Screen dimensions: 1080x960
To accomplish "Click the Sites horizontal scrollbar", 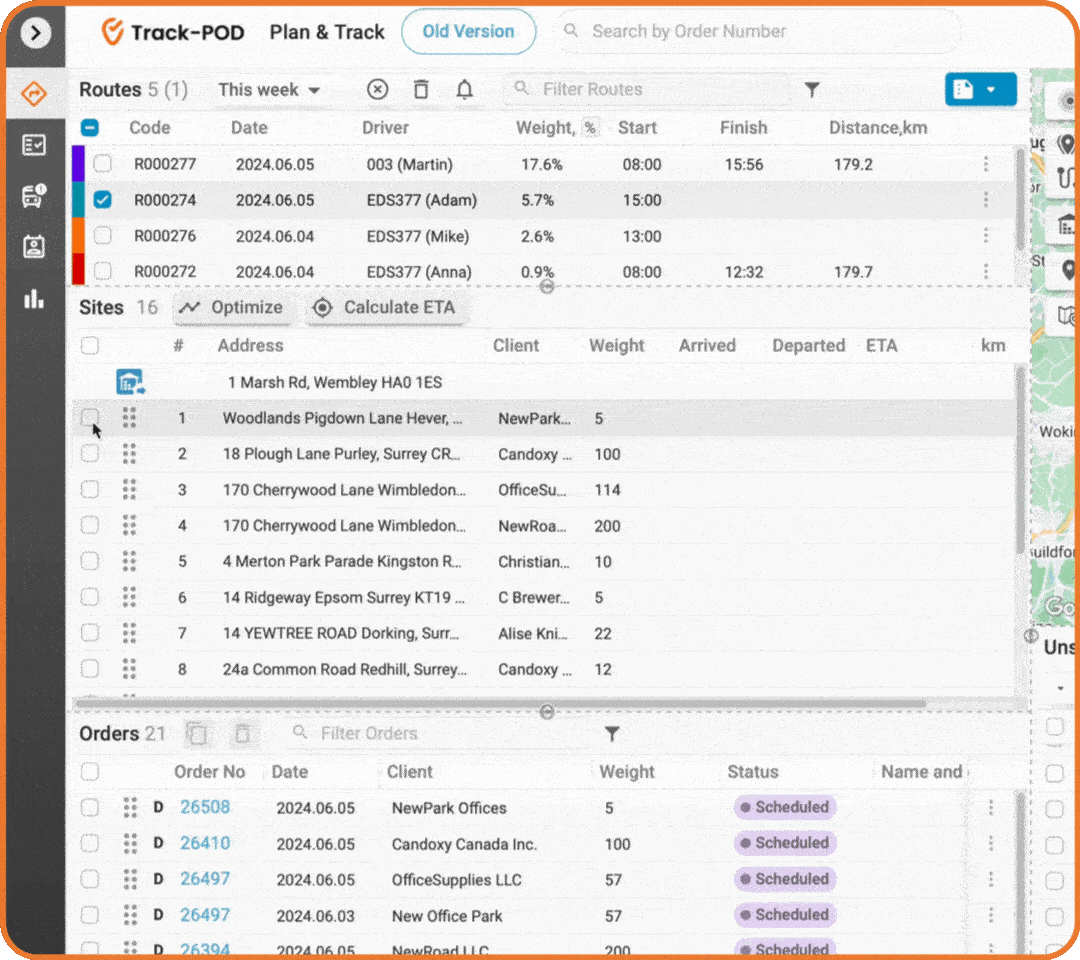I will (501, 703).
